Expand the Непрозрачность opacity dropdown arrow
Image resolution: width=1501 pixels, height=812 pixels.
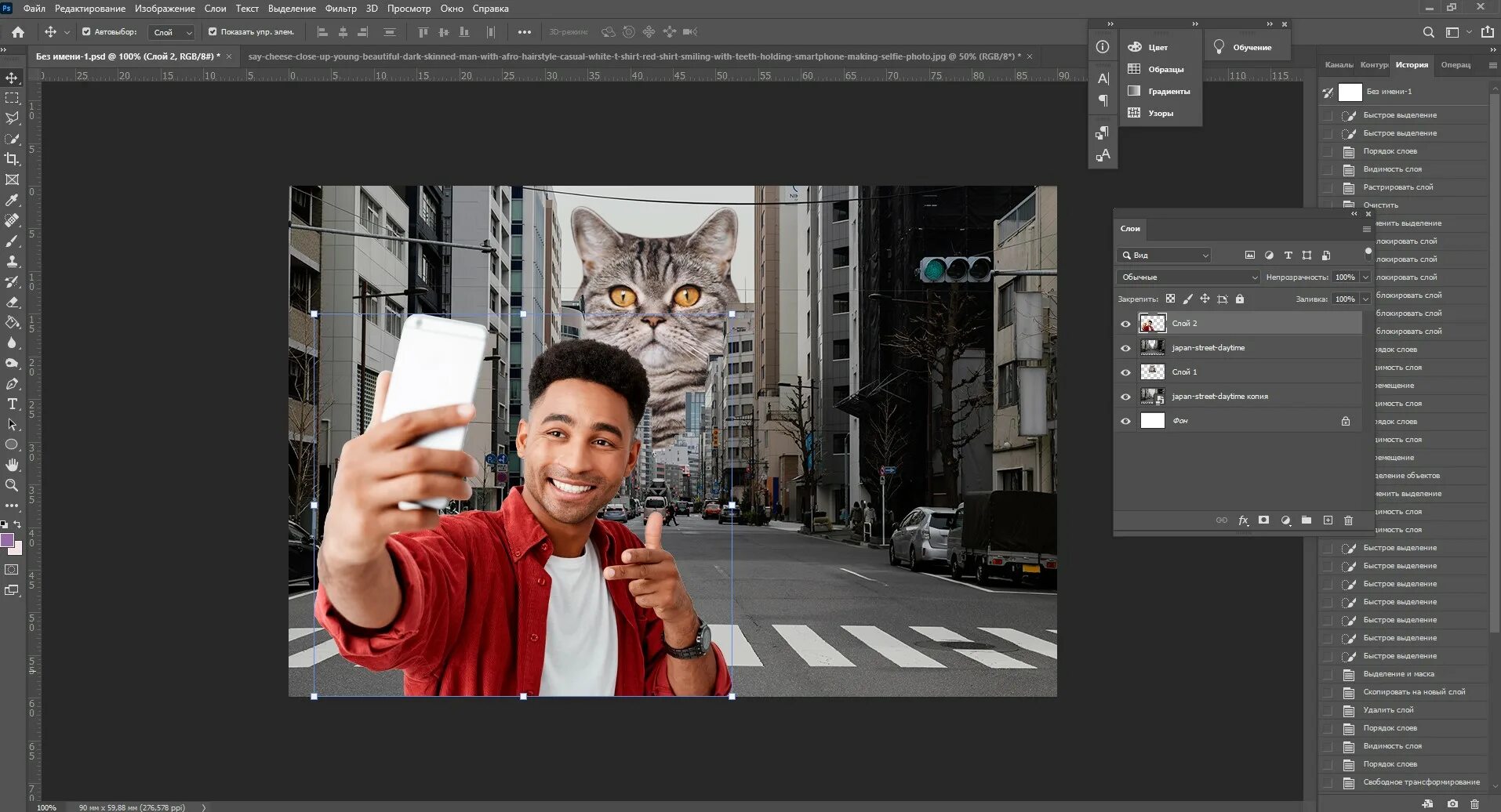pyautogui.click(x=1365, y=277)
